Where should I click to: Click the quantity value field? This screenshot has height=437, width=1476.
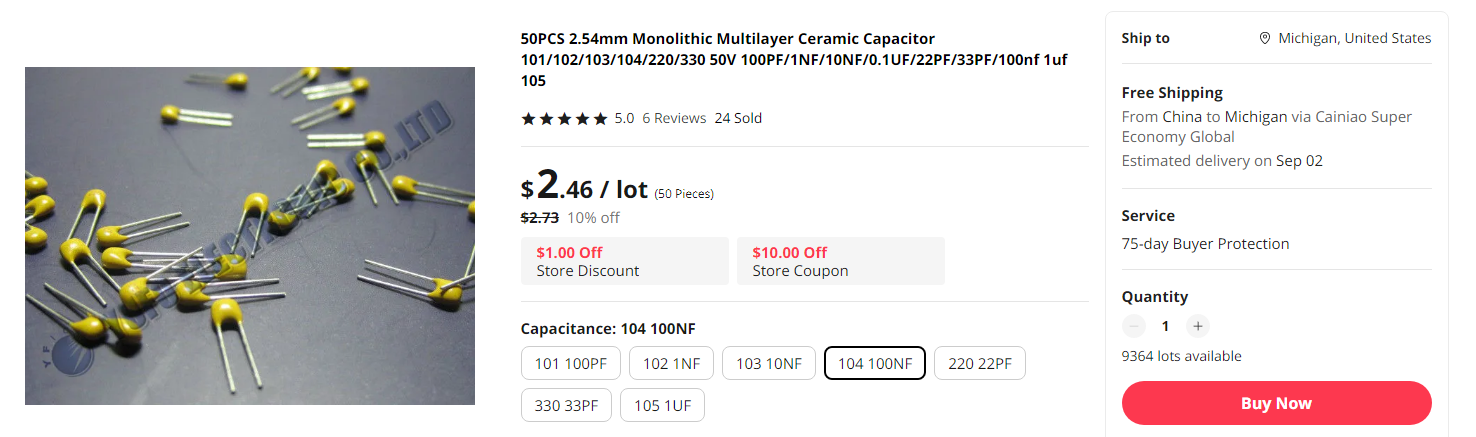[x=1165, y=326]
